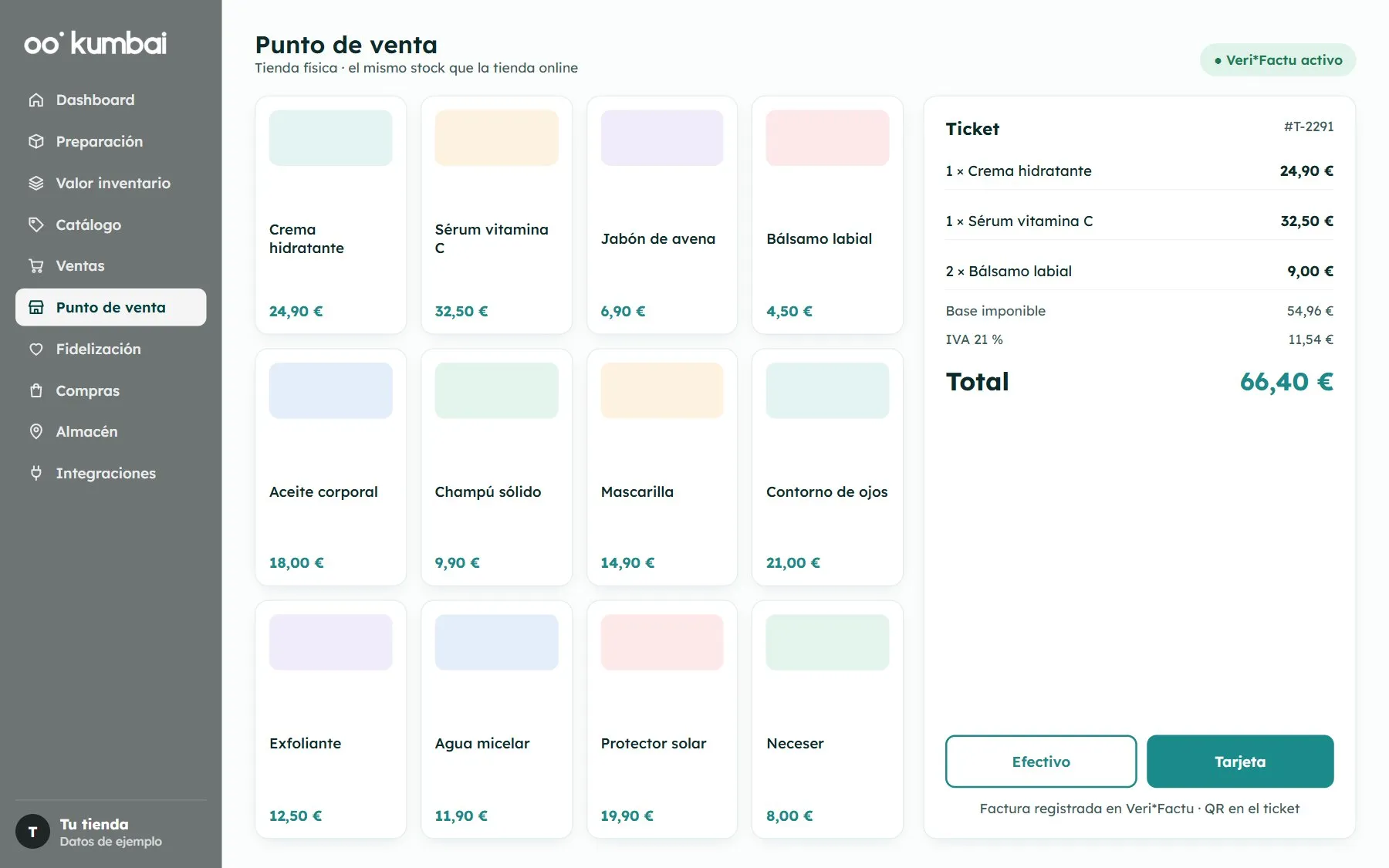Click the Fidelización heart icon
1389x868 pixels.
(35, 350)
